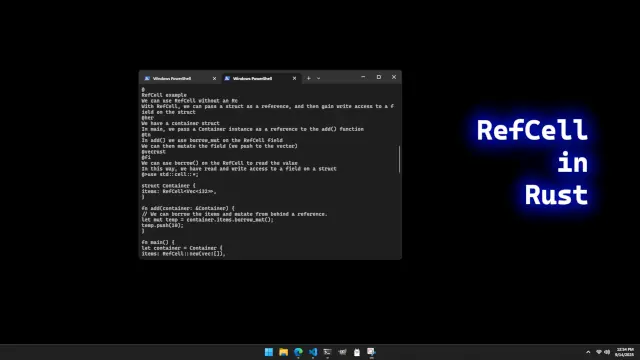Open File Explorer from the taskbar
640x360 pixels.
click(x=283, y=352)
